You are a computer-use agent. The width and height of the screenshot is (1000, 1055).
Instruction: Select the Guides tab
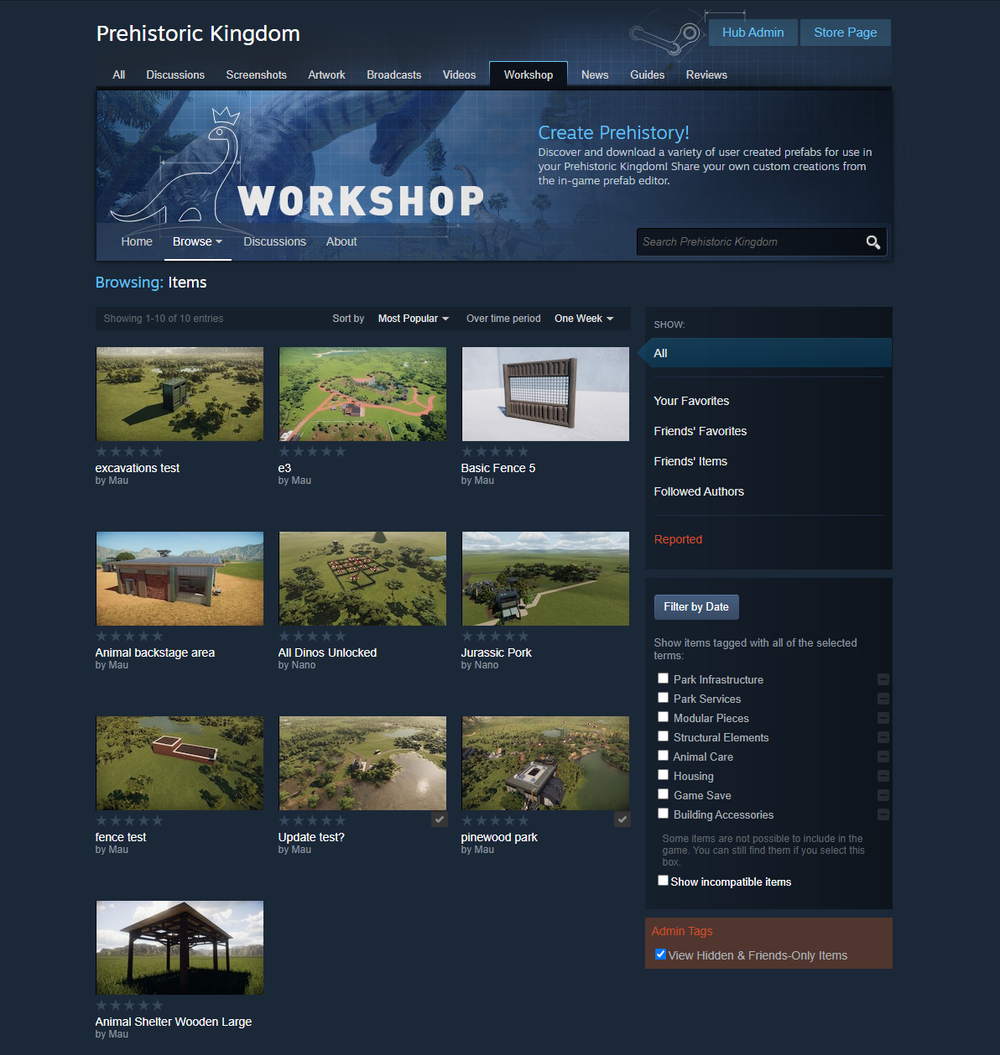coord(647,75)
